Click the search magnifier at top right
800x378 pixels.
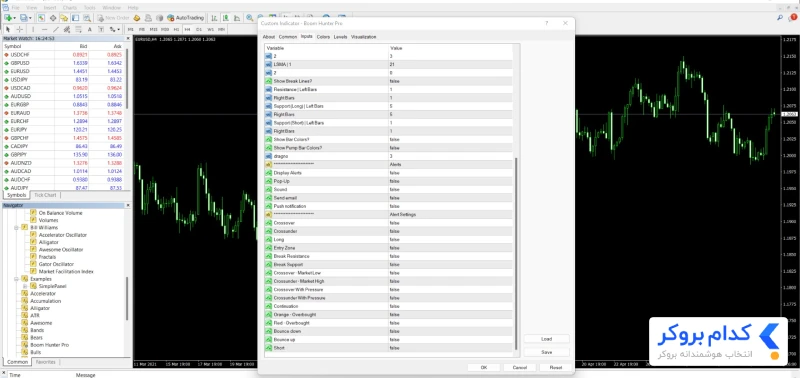780,18
